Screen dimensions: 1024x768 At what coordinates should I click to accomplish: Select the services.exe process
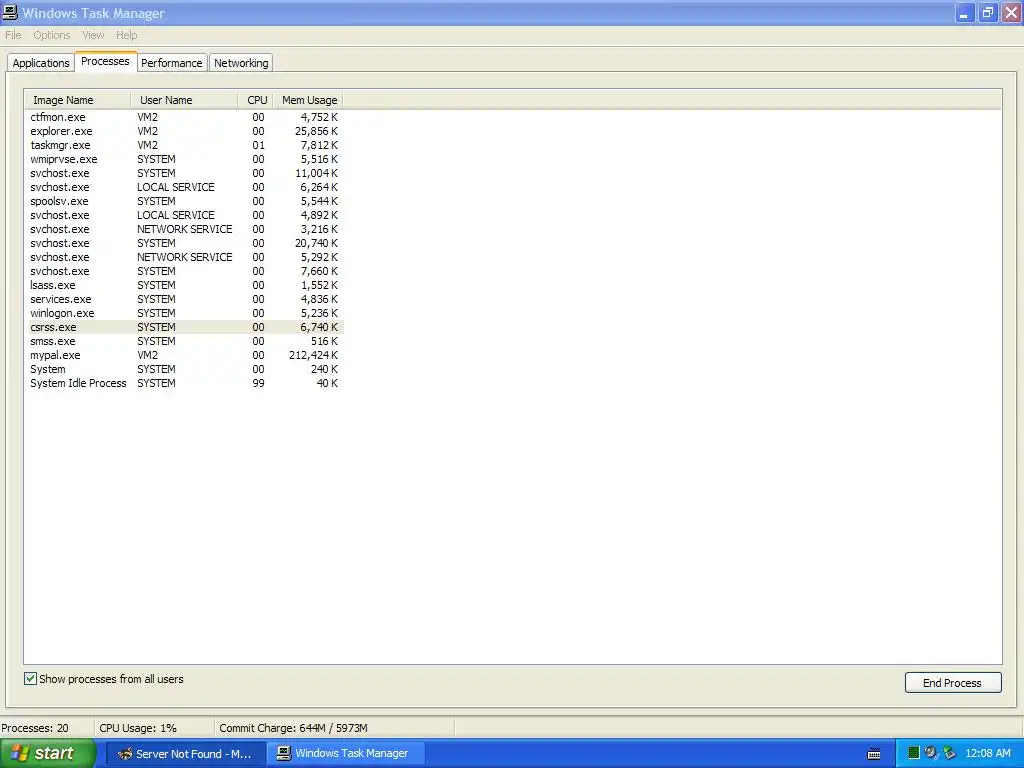click(184, 299)
